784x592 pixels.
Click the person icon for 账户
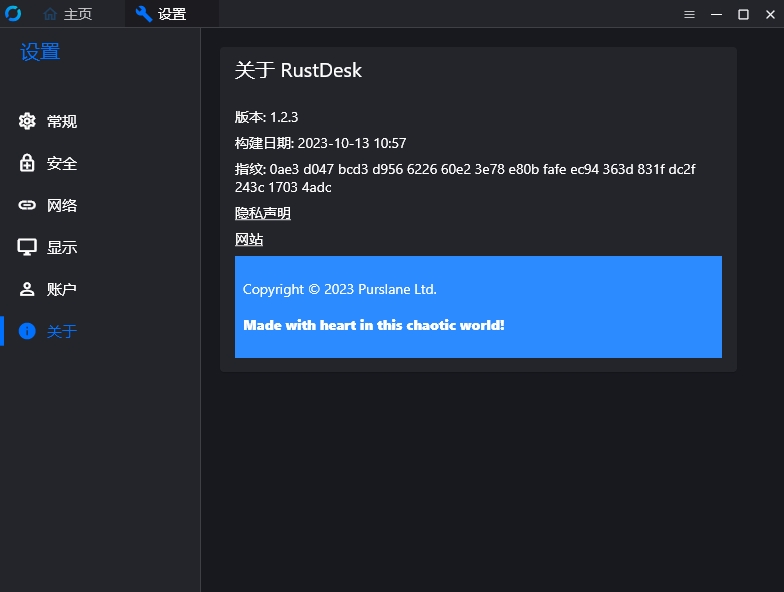click(x=27, y=289)
